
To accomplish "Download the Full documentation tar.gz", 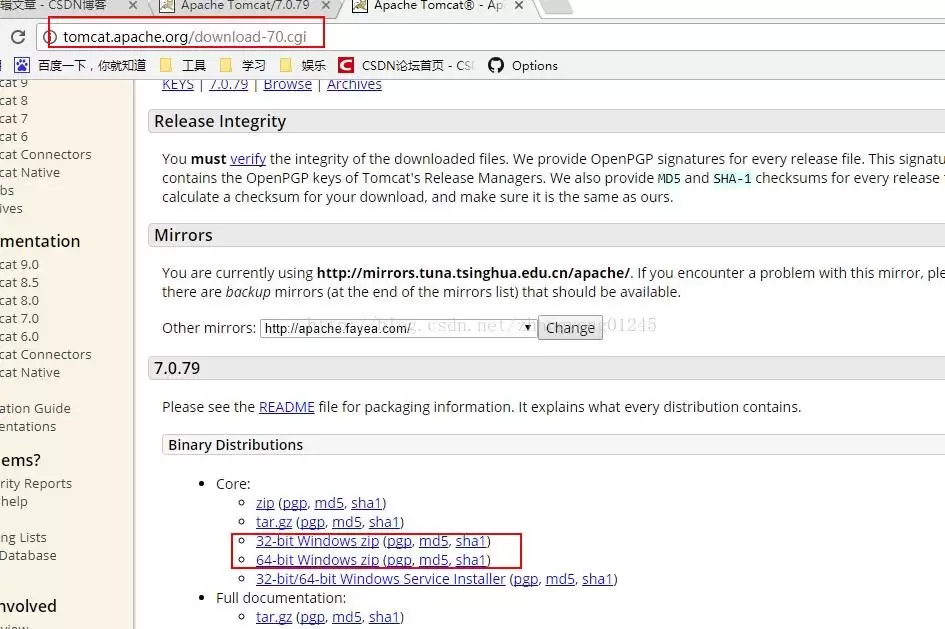I will point(274,617).
